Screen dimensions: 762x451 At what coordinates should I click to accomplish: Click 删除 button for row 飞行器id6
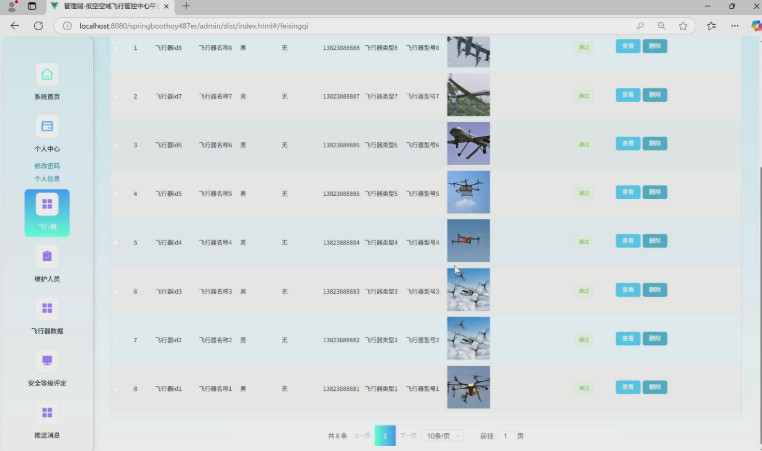click(x=655, y=143)
